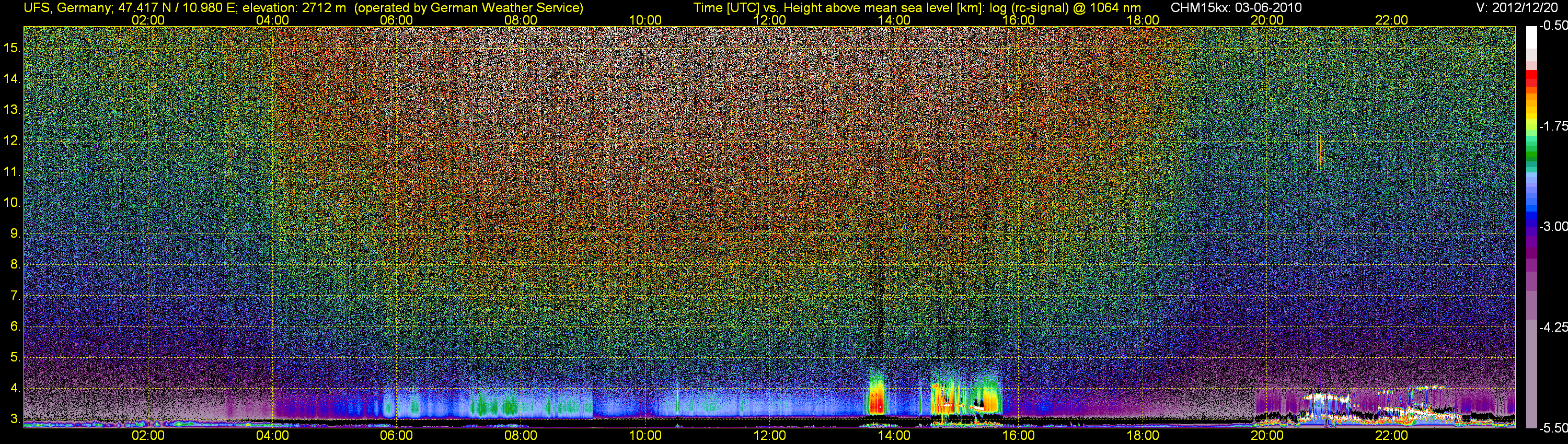
Task: Click the top axis '08:00' time label
Action: (x=521, y=20)
